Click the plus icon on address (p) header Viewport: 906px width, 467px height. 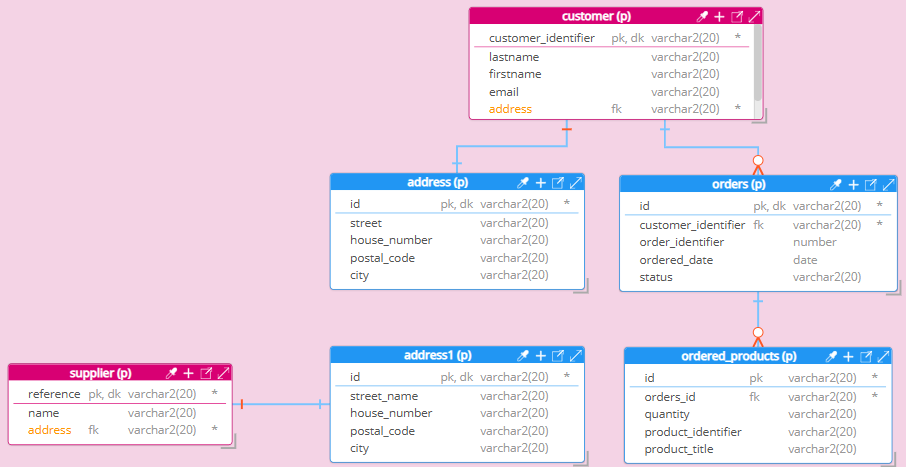(541, 183)
